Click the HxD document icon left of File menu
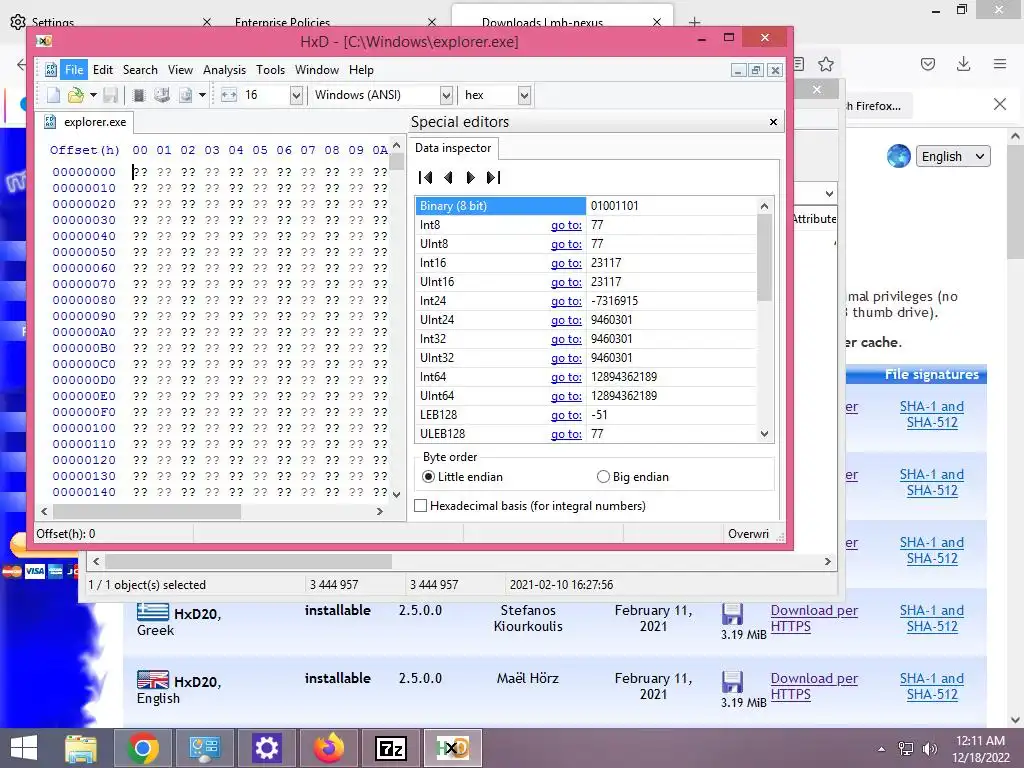Image resolution: width=1024 pixels, height=768 pixels. pyautogui.click(x=51, y=70)
